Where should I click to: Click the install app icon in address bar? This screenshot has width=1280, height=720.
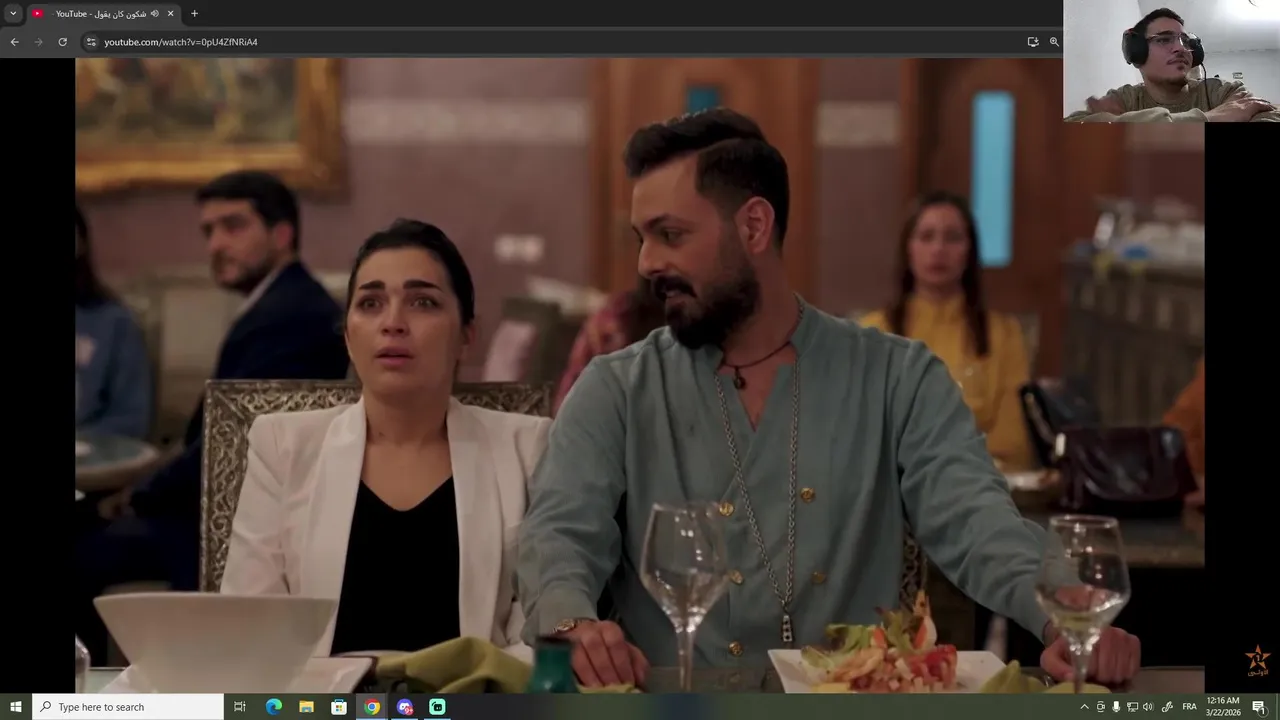point(1033,42)
